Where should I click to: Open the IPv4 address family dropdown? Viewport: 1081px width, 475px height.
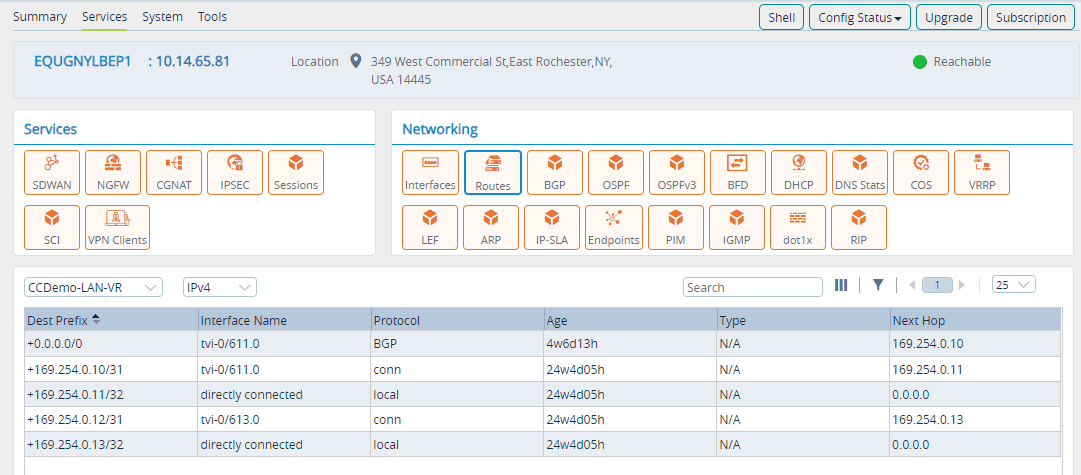click(x=220, y=287)
